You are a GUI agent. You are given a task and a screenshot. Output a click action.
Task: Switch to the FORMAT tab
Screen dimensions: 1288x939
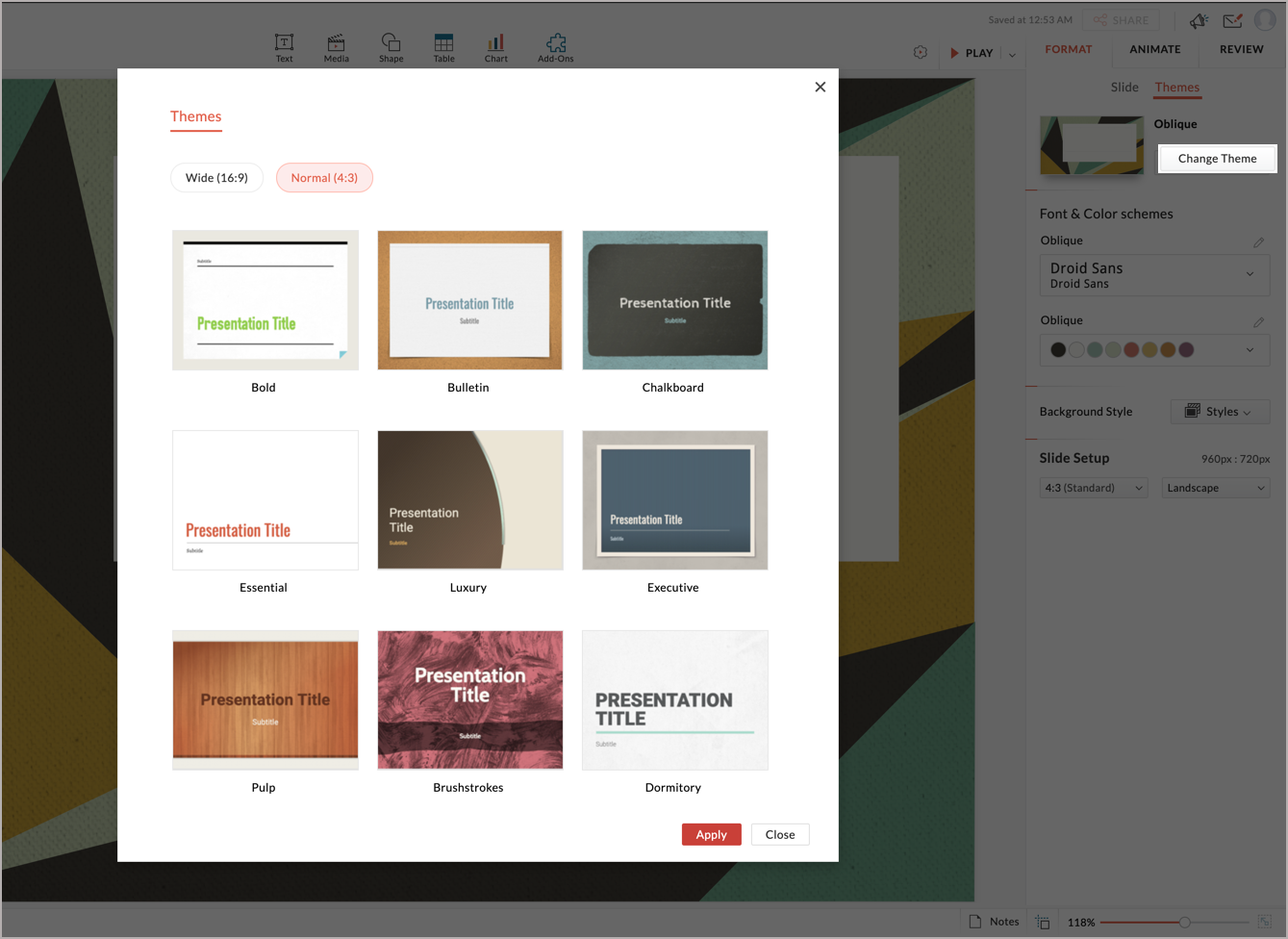tap(1069, 49)
